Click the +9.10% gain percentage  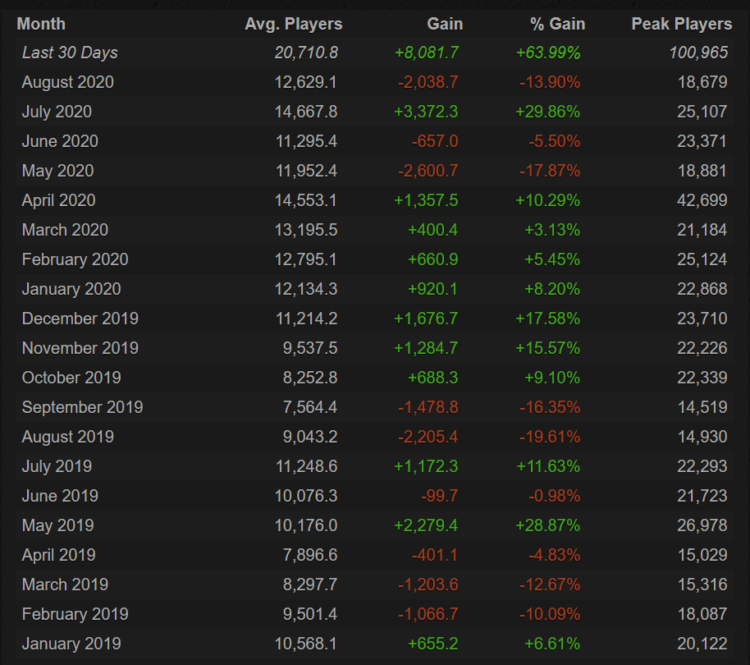[x=552, y=378]
